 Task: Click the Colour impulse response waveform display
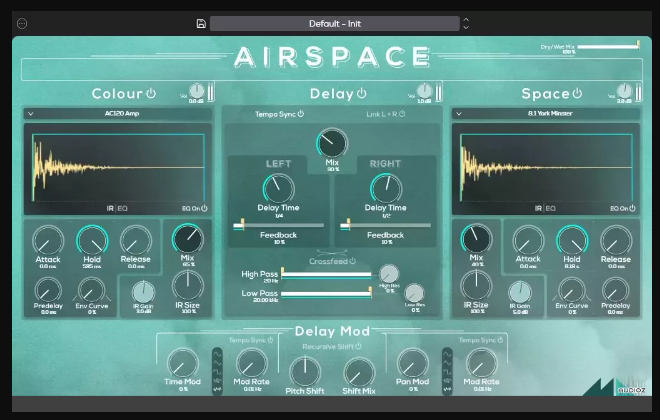point(118,167)
